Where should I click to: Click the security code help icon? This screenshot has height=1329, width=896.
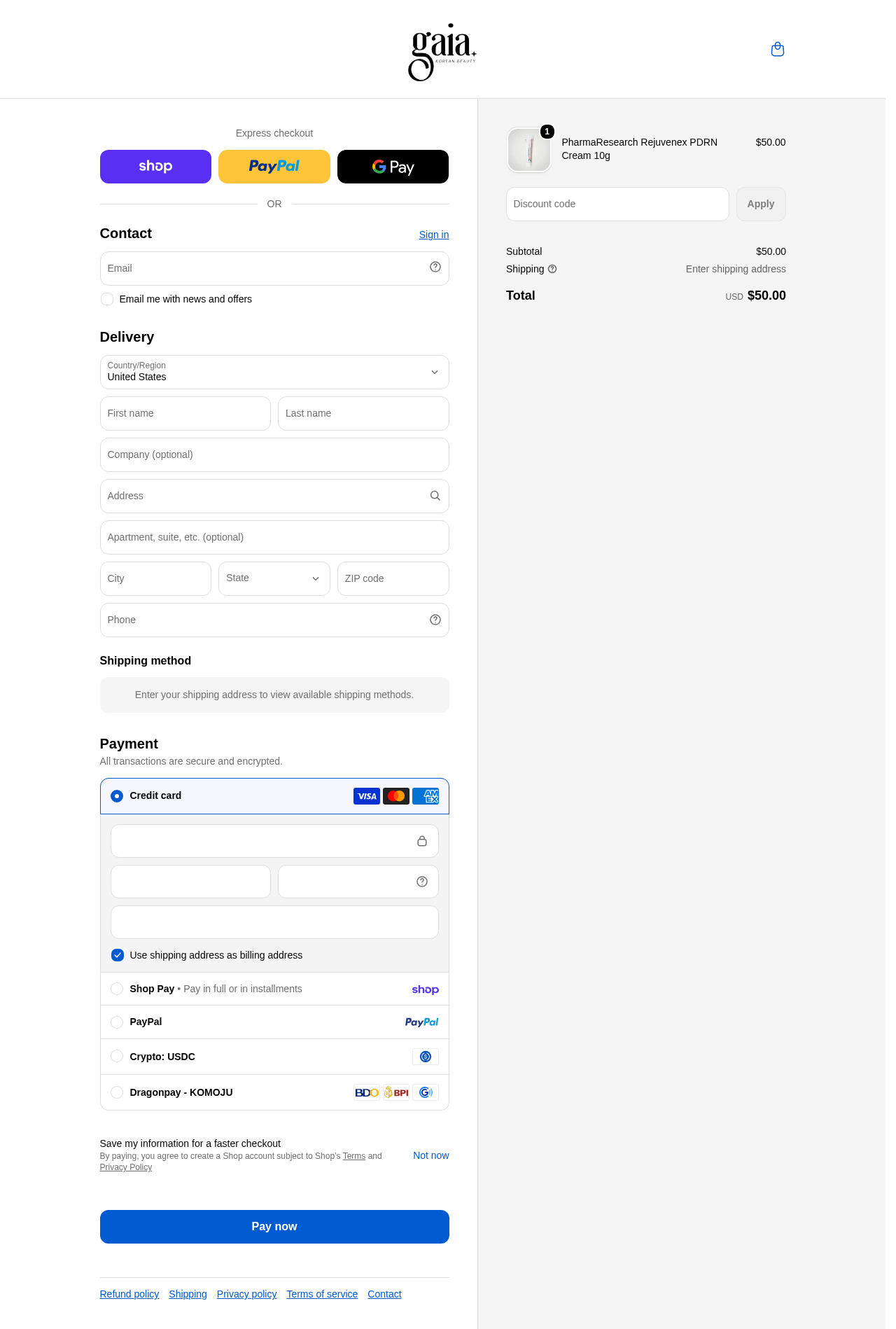coord(422,882)
